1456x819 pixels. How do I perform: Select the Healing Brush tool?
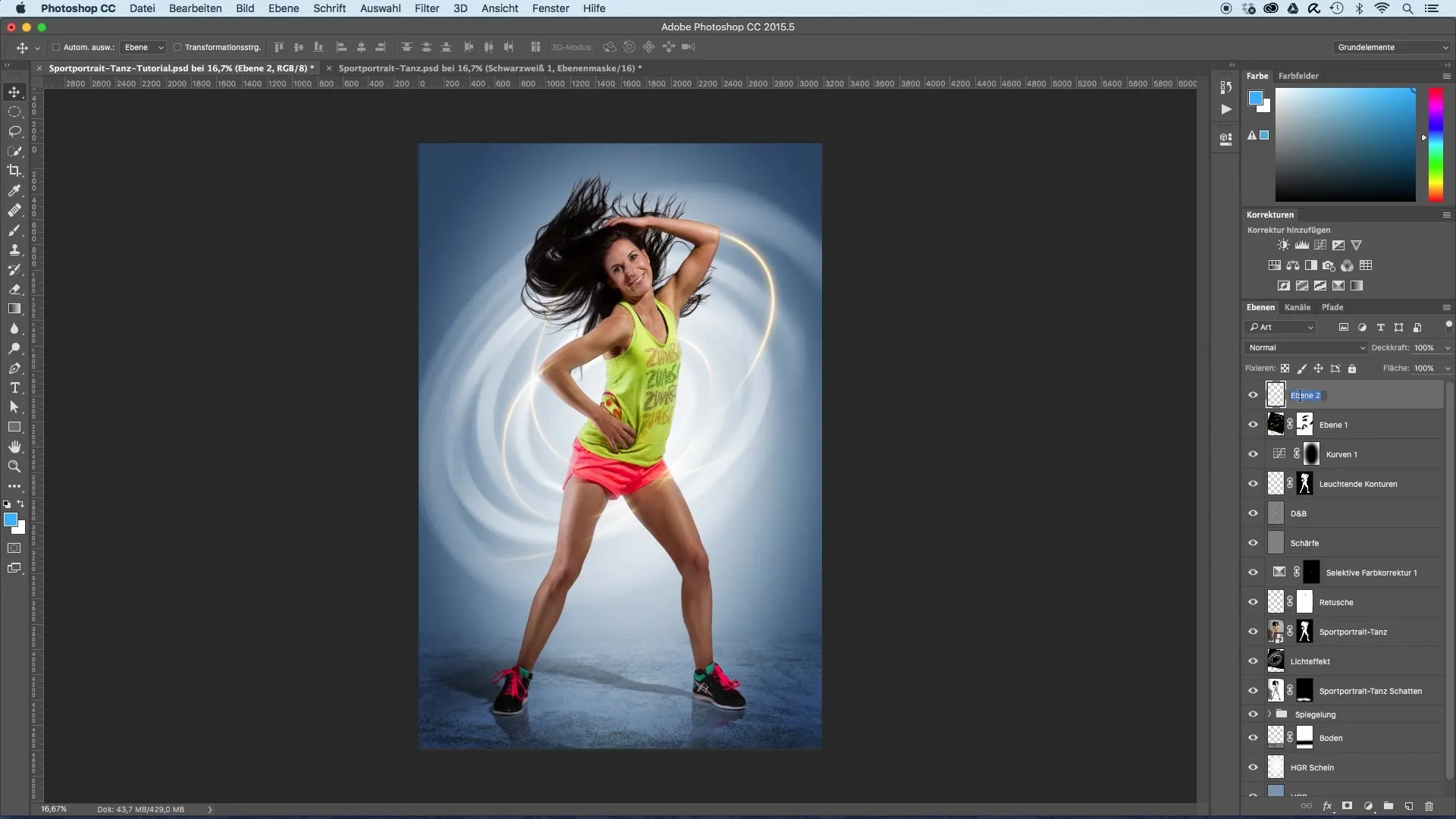[x=14, y=210]
